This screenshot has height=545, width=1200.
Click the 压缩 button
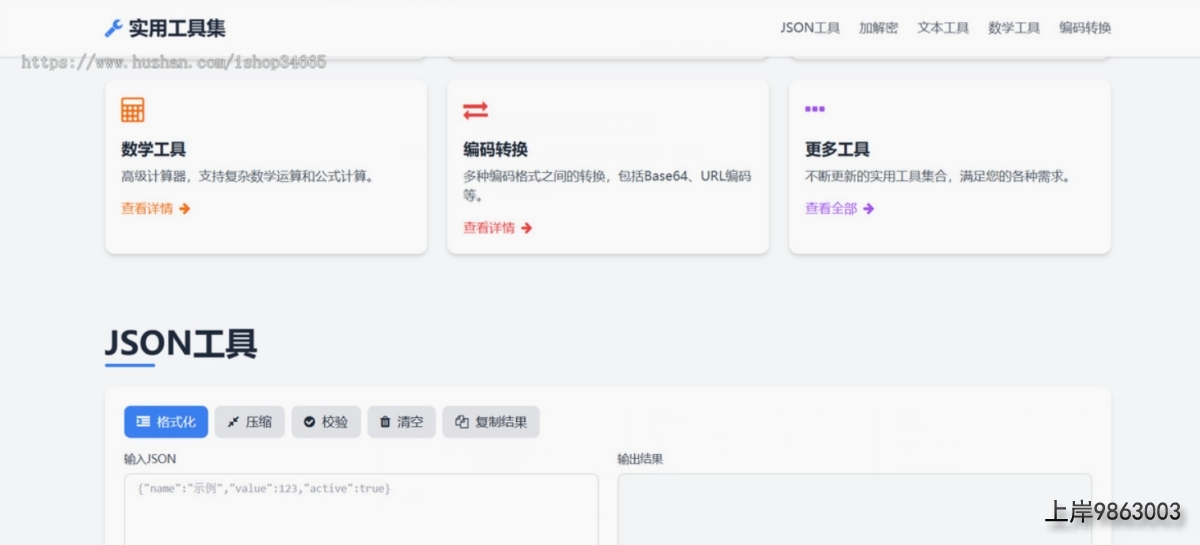249,422
